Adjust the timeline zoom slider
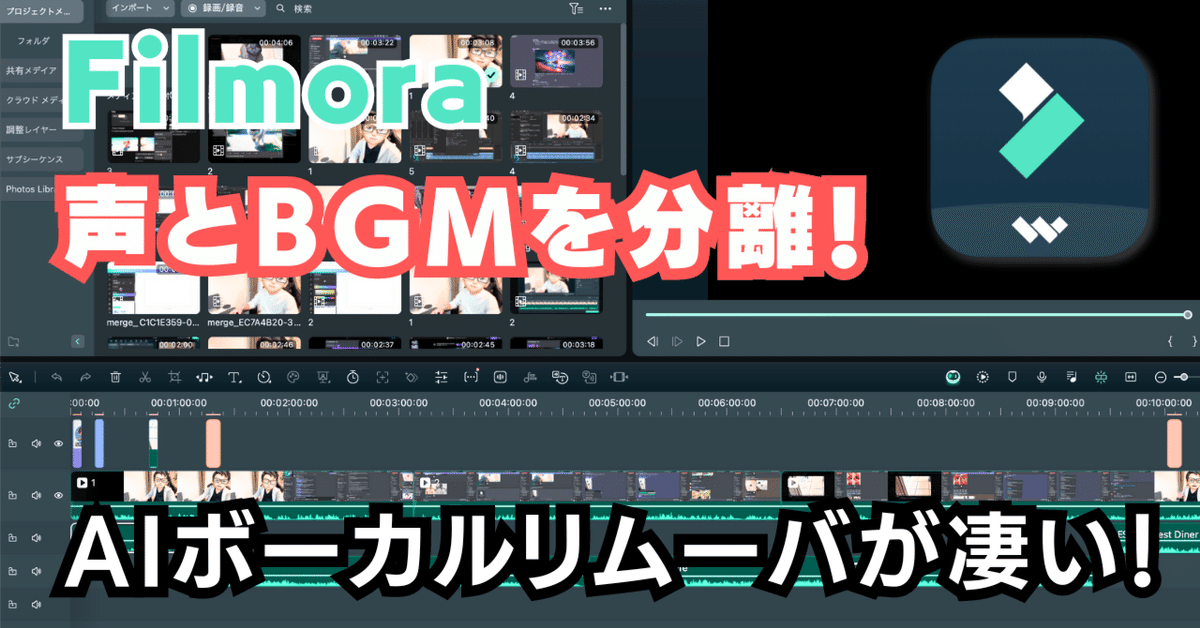 (x=1185, y=378)
